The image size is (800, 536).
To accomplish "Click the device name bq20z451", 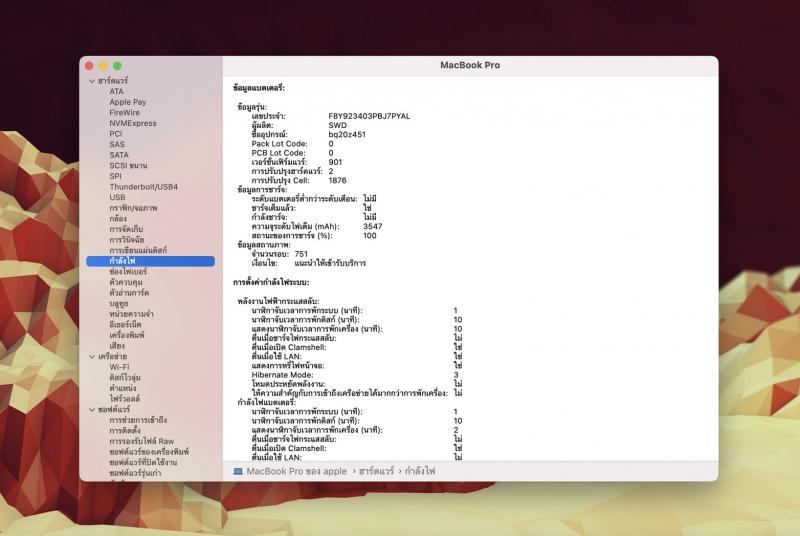I will tap(347, 135).
